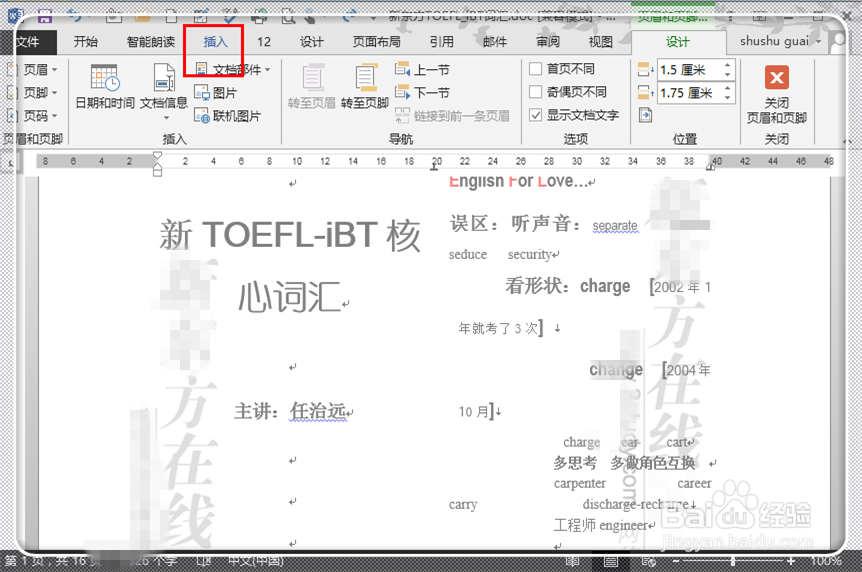This screenshot has height=572, width=862.
Task: Open the 引用 references tab
Action: tap(441, 42)
